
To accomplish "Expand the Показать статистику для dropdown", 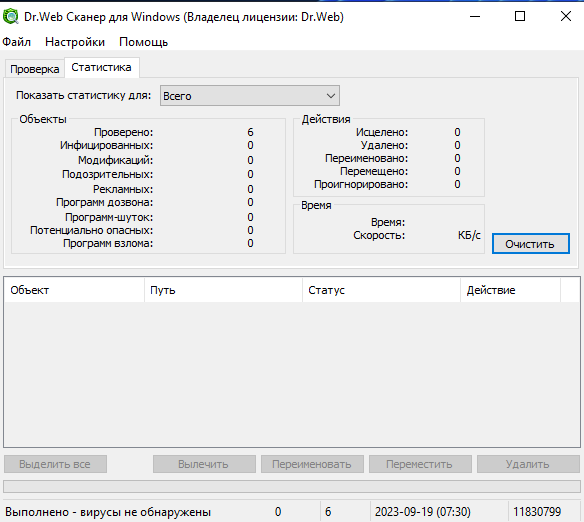I will (x=250, y=96).
